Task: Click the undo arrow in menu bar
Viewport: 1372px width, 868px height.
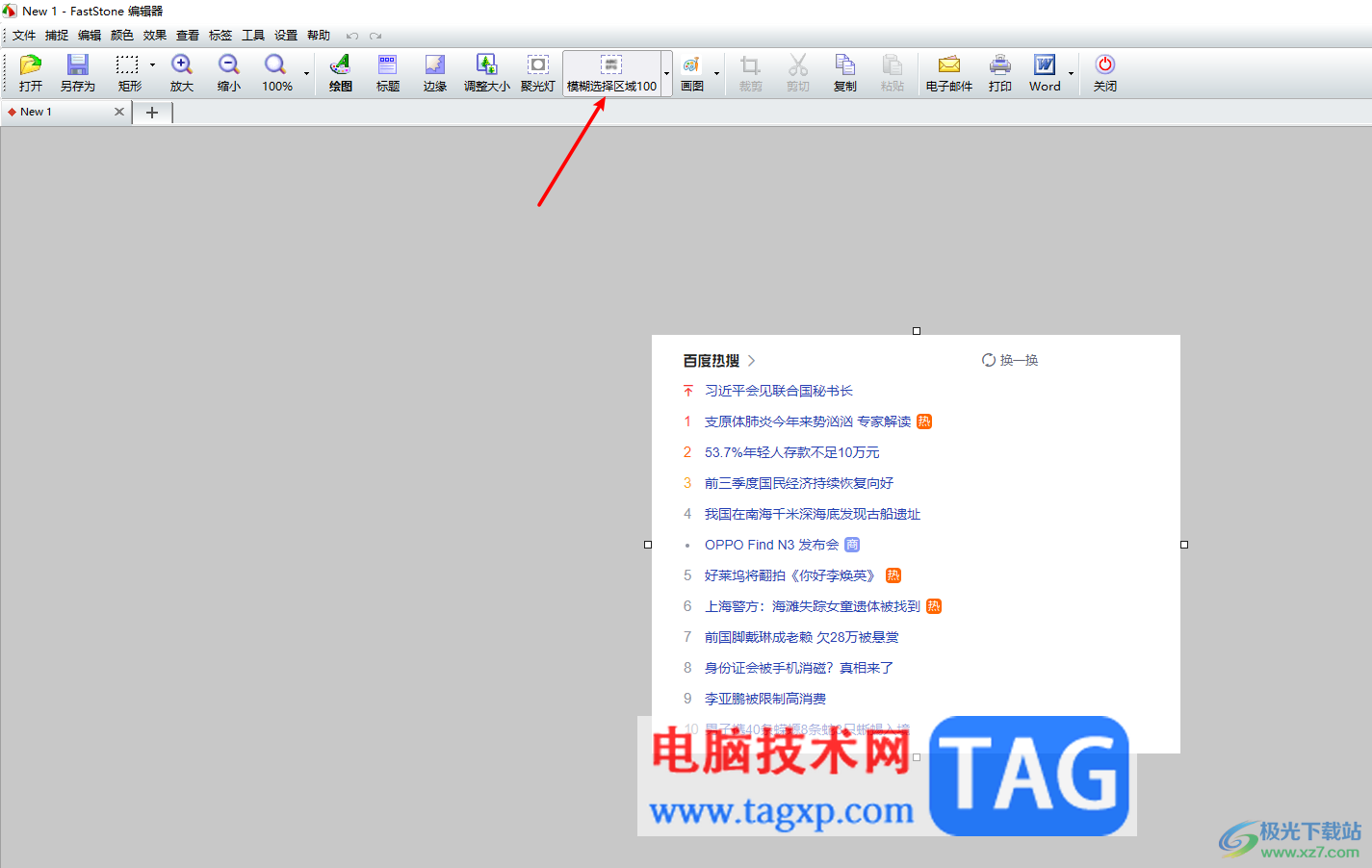Action: click(x=352, y=36)
